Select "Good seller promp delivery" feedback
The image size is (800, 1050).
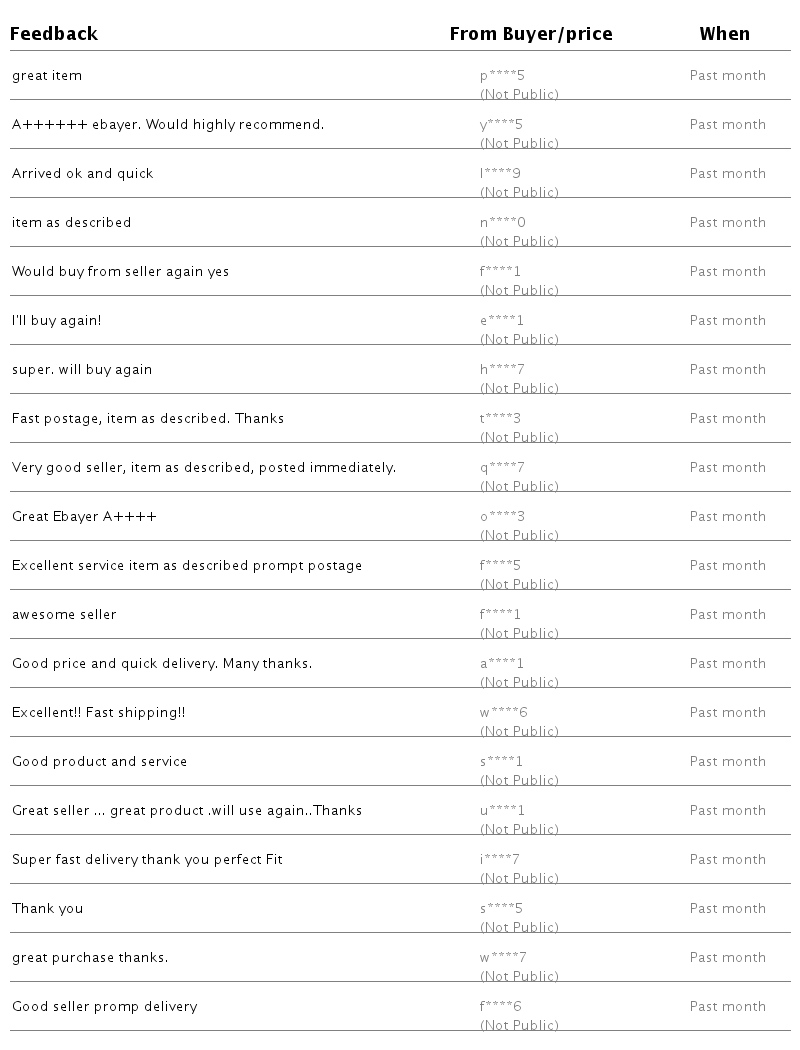click(105, 1007)
